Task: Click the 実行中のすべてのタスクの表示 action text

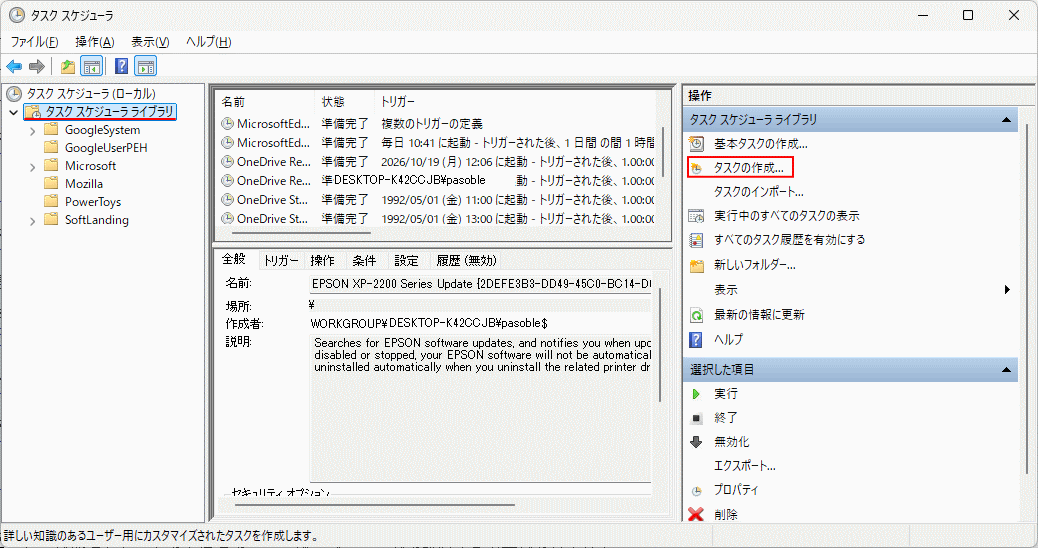Action: point(786,216)
